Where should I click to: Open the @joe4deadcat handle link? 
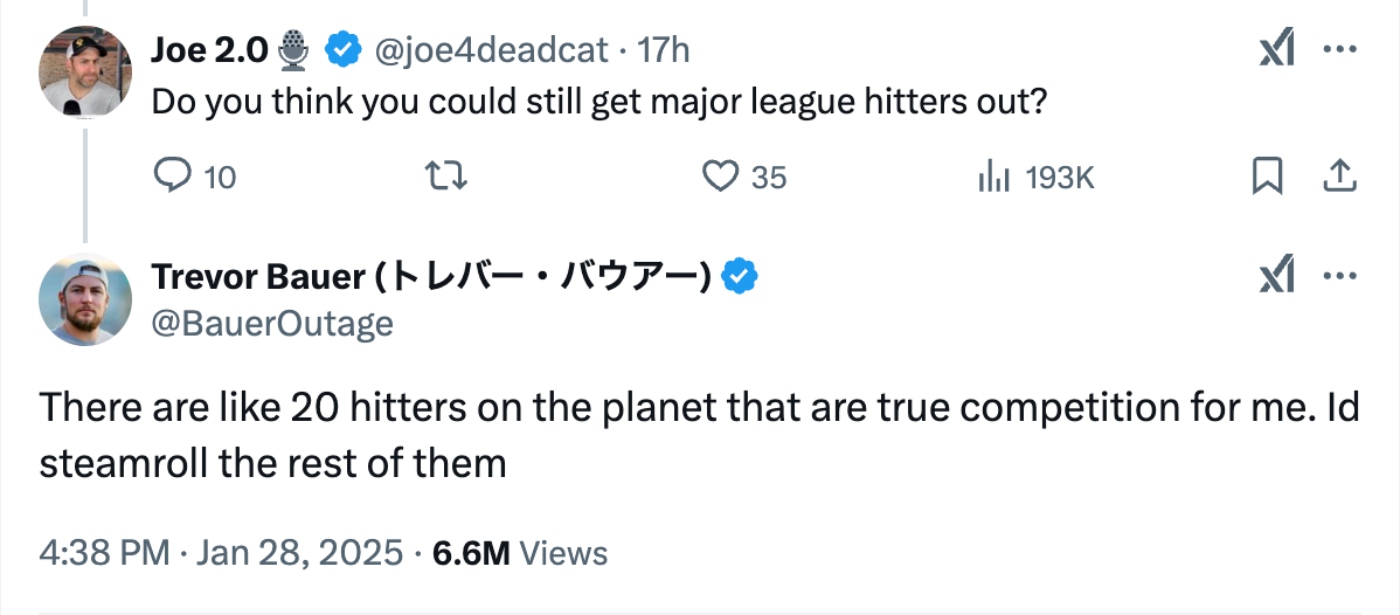pyautogui.click(x=491, y=50)
